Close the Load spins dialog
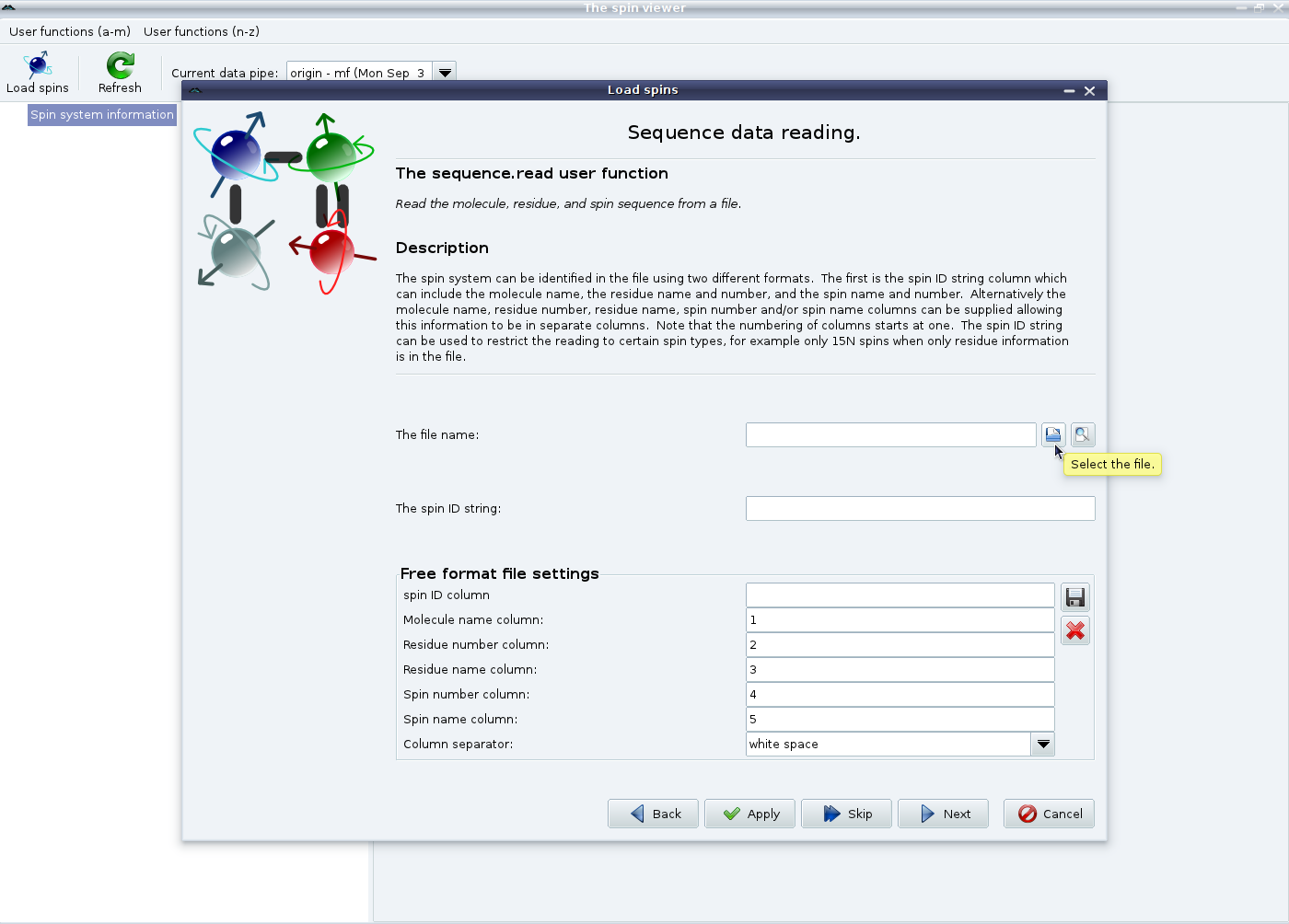This screenshot has height=924, width=1289. [x=1089, y=90]
